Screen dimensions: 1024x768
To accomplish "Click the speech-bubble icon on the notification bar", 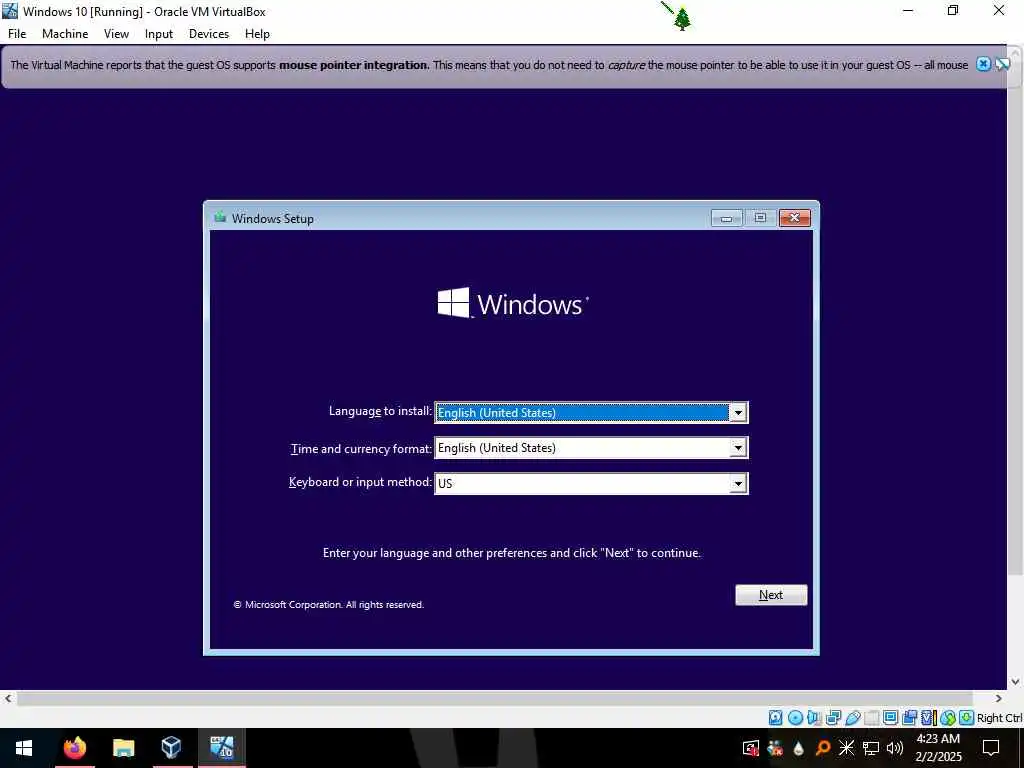I will pyautogui.click(x=1002, y=64).
